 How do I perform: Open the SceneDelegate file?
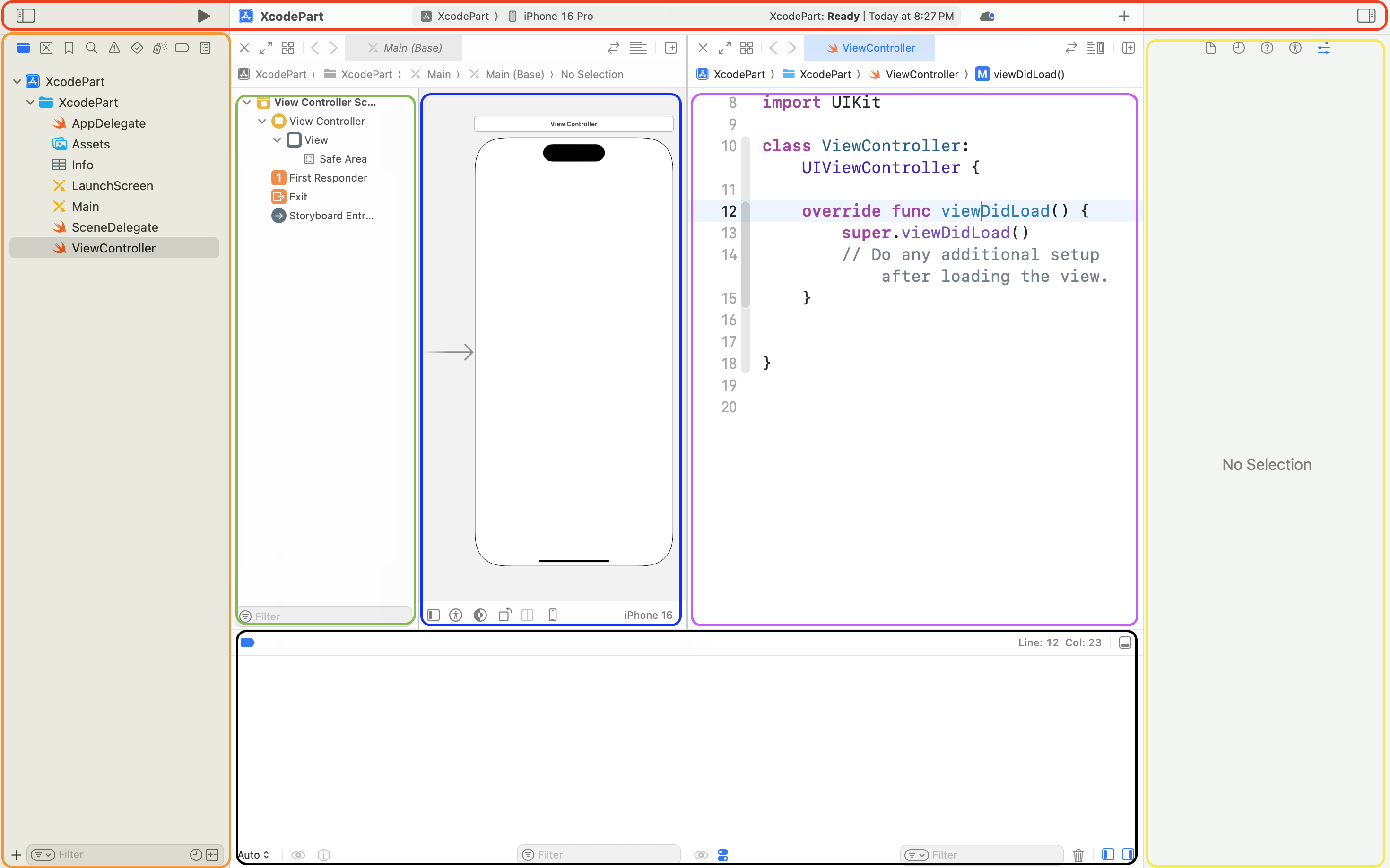click(x=114, y=227)
